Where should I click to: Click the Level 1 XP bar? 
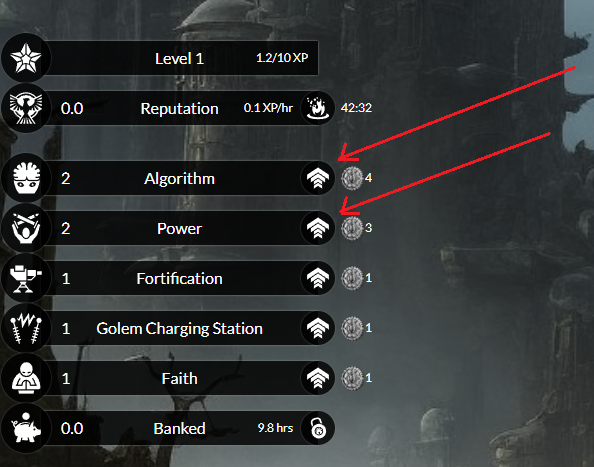click(182, 58)
